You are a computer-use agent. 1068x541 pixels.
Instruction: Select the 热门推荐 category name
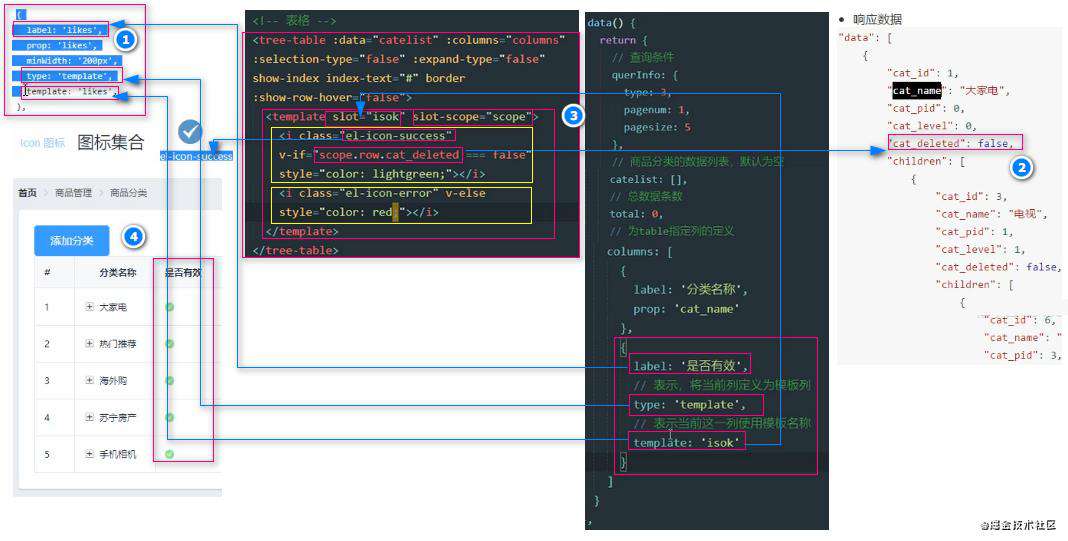[118, 344]
